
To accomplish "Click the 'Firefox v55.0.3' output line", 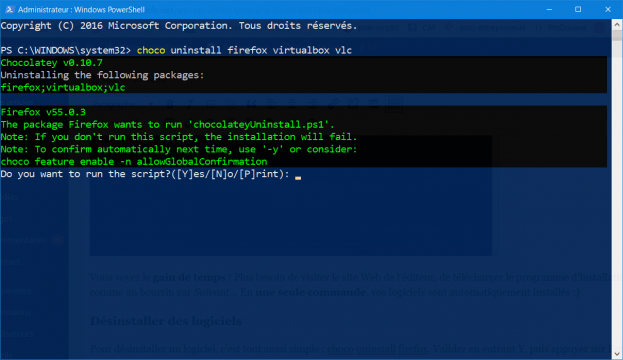I will (x=43, y=112).
